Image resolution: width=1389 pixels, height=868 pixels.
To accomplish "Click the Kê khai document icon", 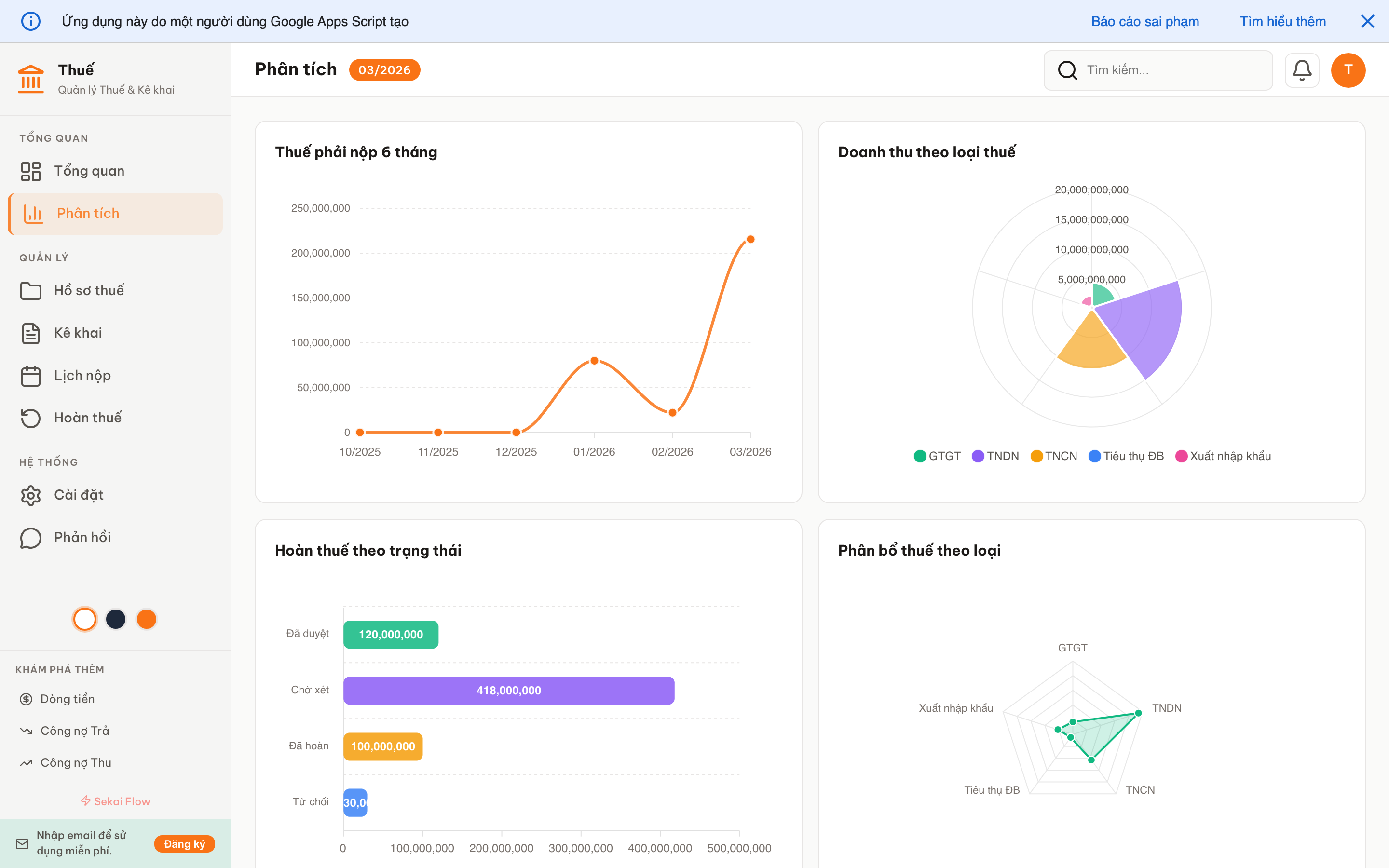I will (x=30, y=334).
